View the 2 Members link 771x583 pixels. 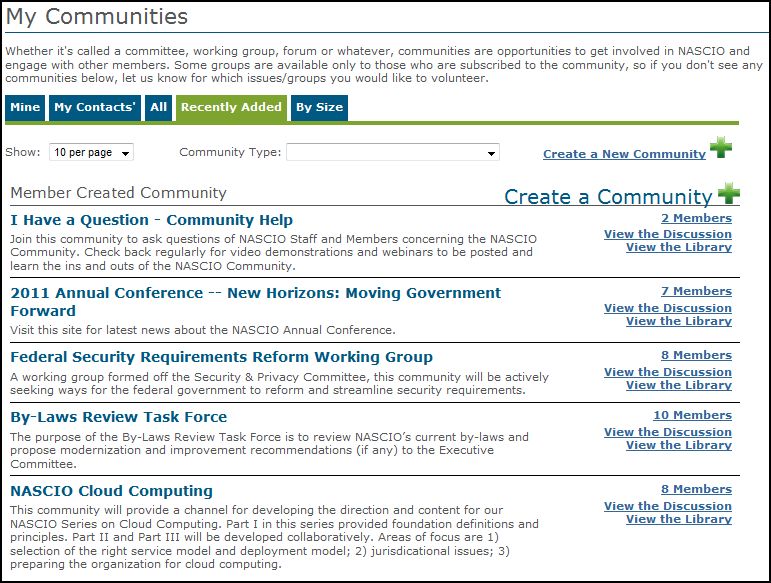696,218
